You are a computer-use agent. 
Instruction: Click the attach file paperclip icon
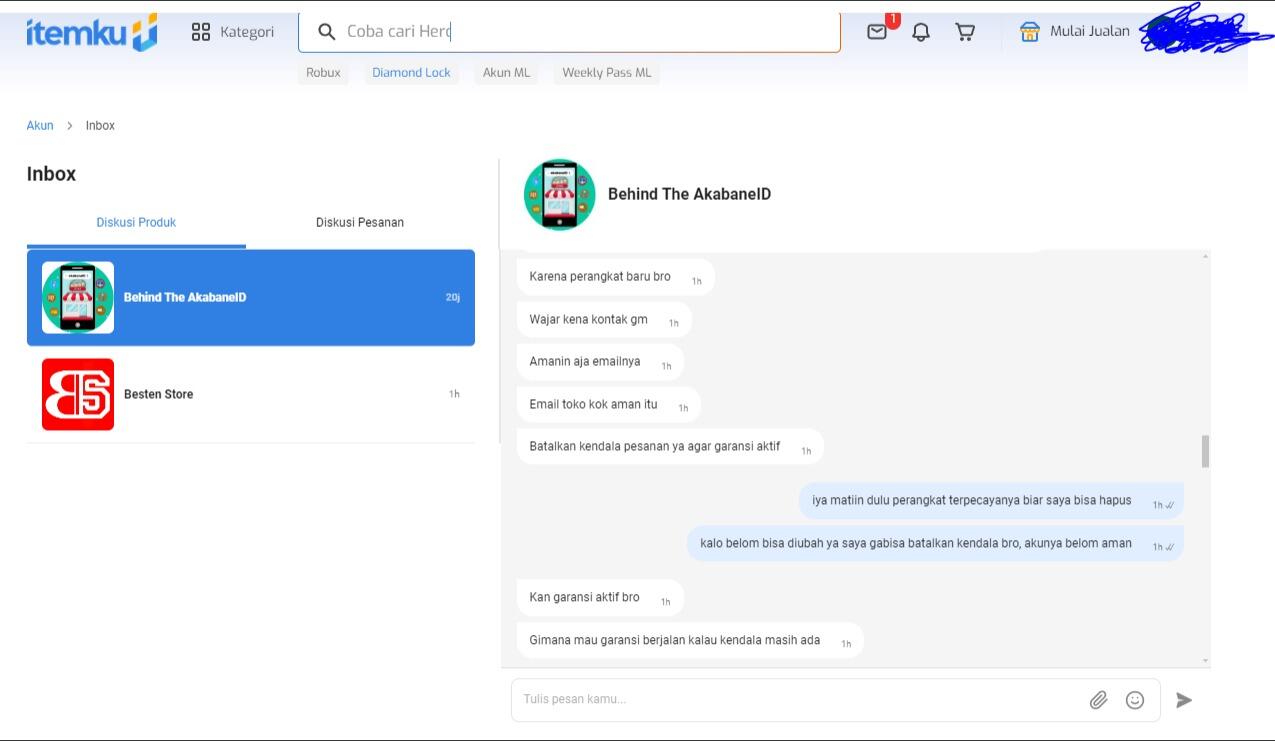pyautogui.click(x=1098, y=700)
